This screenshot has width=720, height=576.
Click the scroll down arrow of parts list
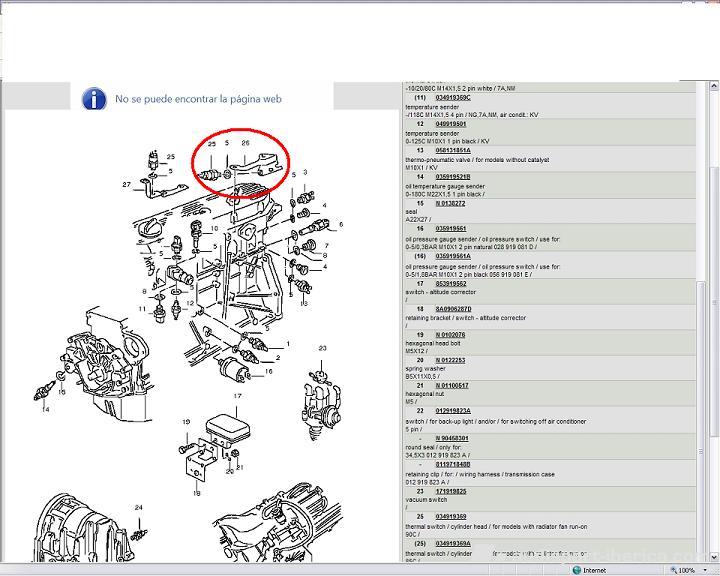pos(714,557)
